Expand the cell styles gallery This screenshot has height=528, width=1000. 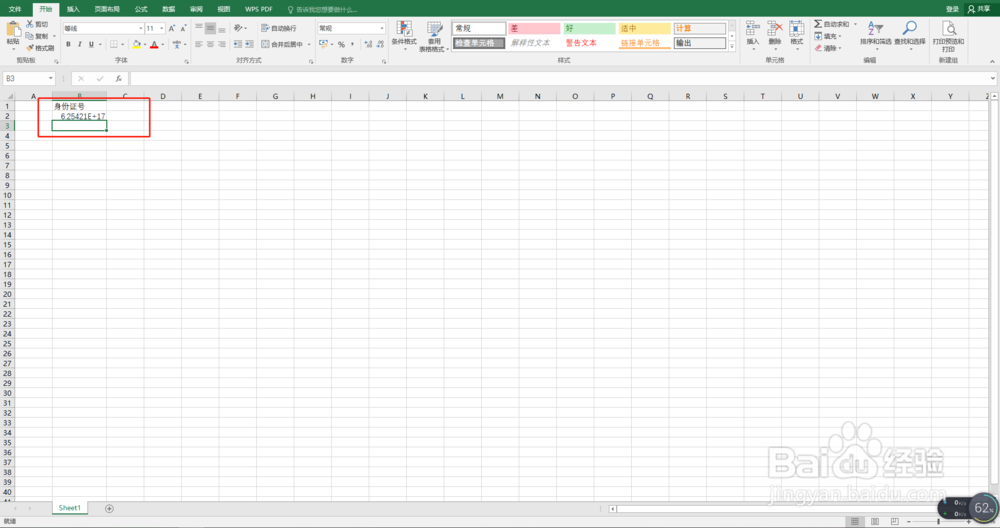(x=732, y=47)
